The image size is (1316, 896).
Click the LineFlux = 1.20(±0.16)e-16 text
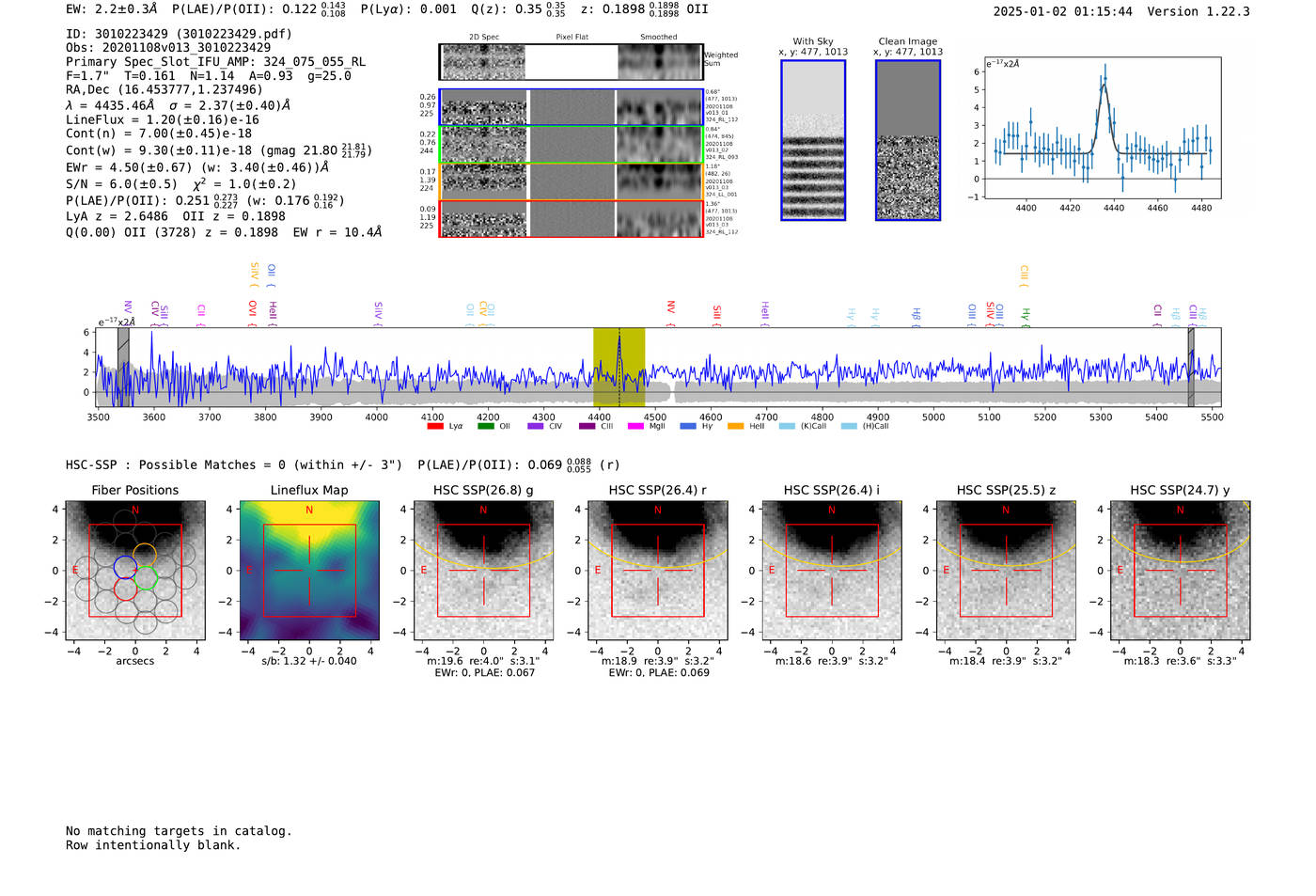pyautogui.click(x=163, y=120)
